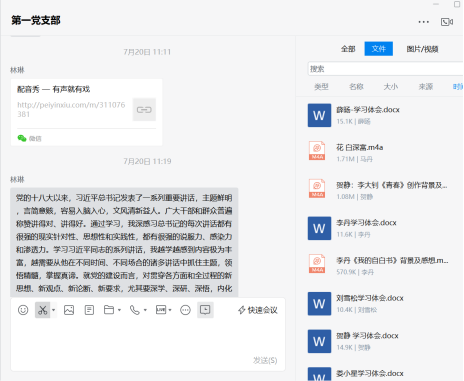The width and height of the screenshot is (464, 381).
Task: Open the three-dots more options menu
Action: (x=424, y=22)
